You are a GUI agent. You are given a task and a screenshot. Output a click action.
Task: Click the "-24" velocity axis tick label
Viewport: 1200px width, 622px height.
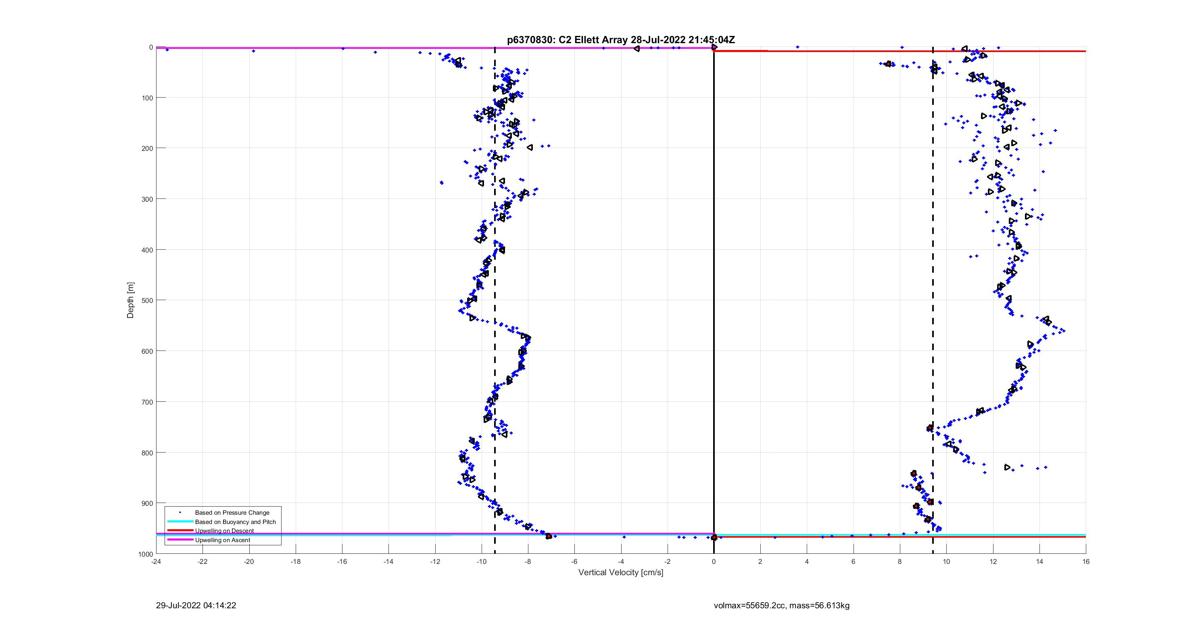coord(156,562)
